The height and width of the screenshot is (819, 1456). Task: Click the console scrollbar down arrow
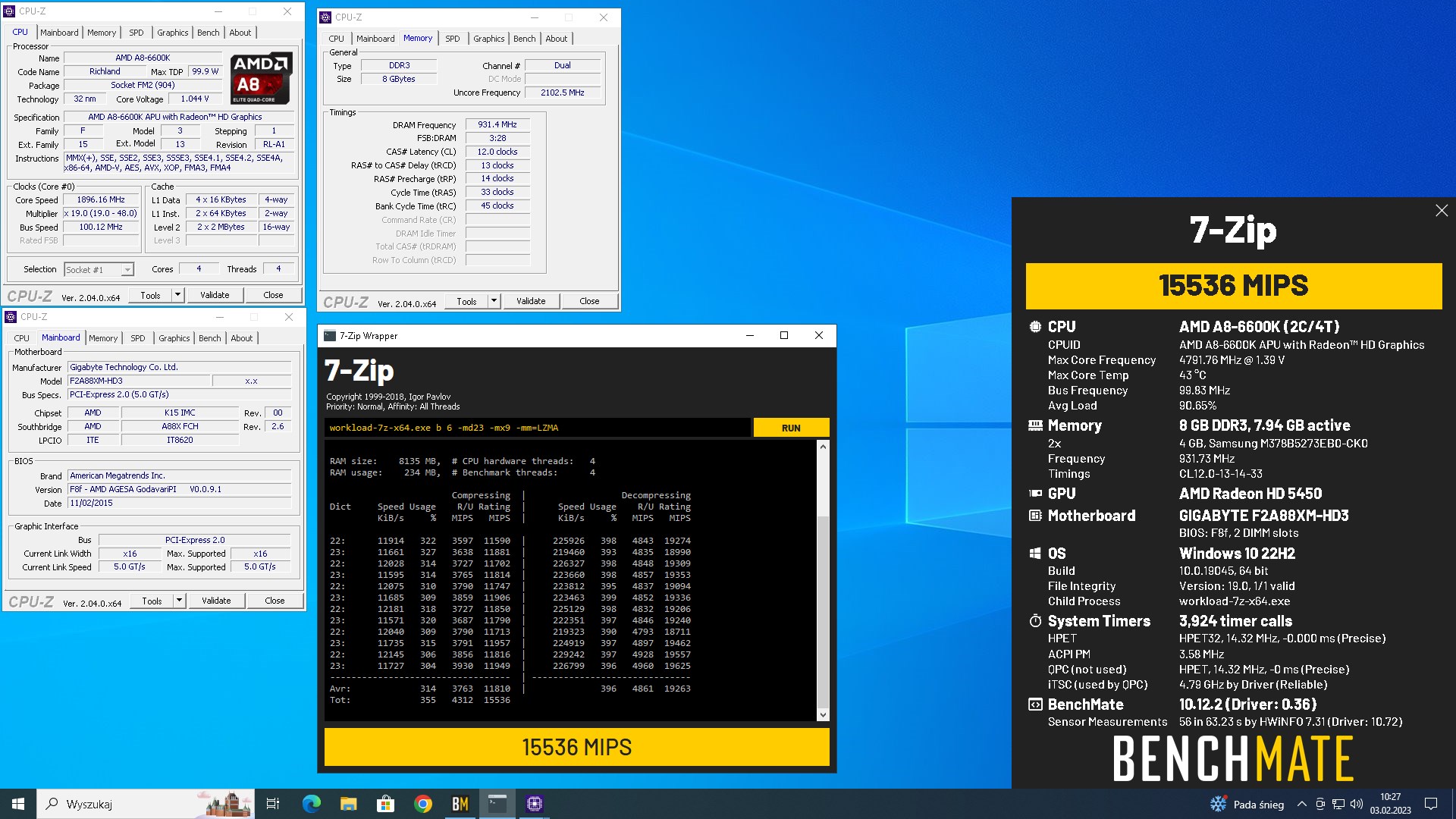pos(823,714)
